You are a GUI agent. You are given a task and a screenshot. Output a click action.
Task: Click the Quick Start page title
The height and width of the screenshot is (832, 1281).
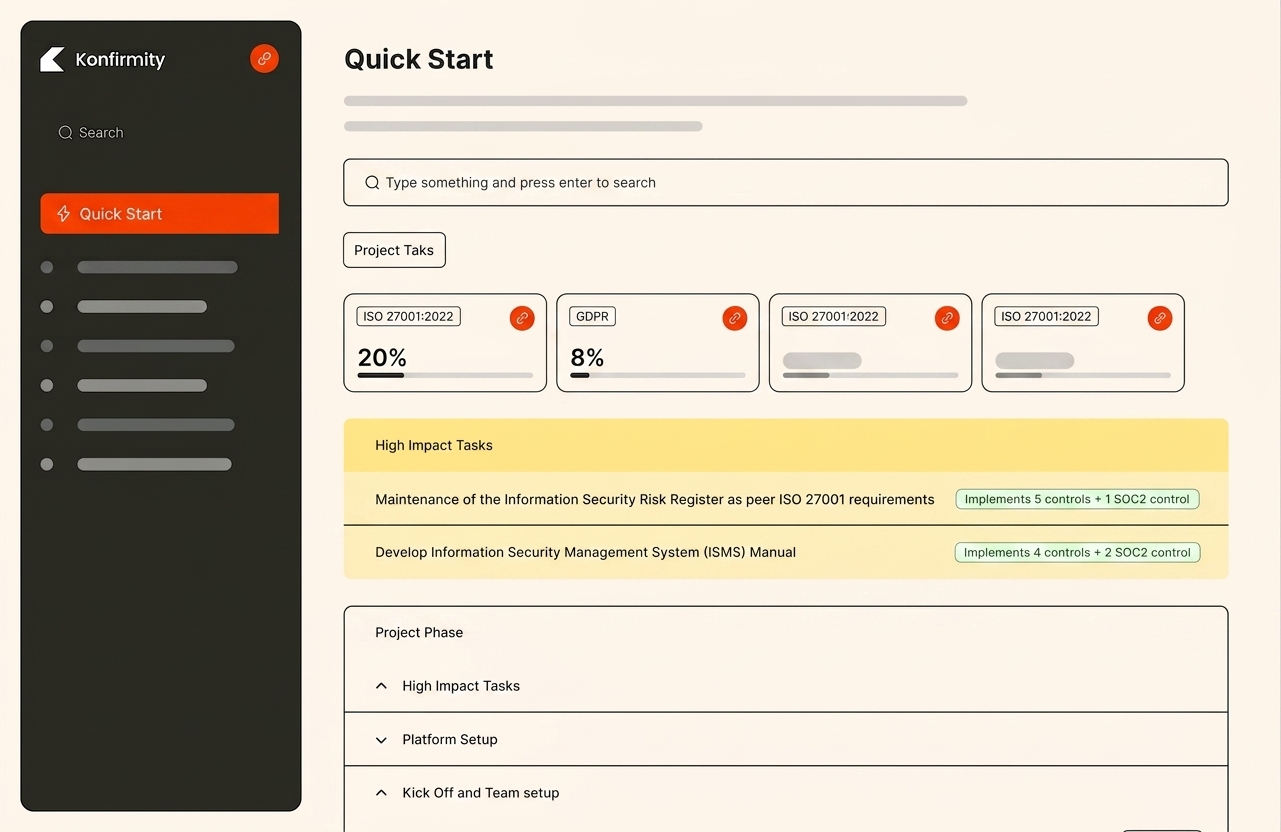click(x=419, y=59)
